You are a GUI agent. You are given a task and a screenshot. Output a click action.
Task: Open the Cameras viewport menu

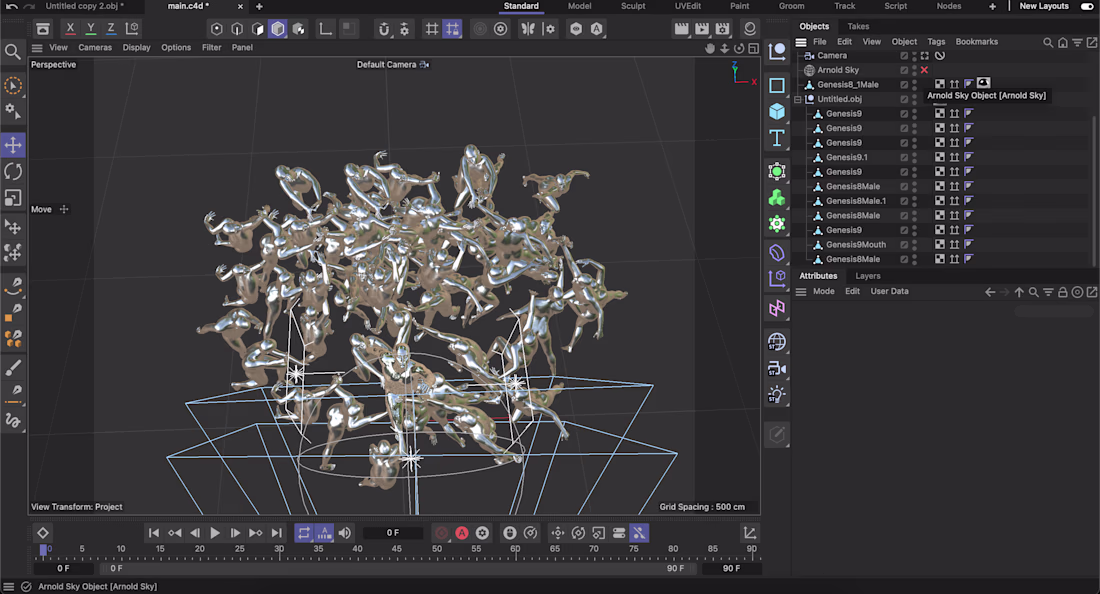(x=95, y=47)
